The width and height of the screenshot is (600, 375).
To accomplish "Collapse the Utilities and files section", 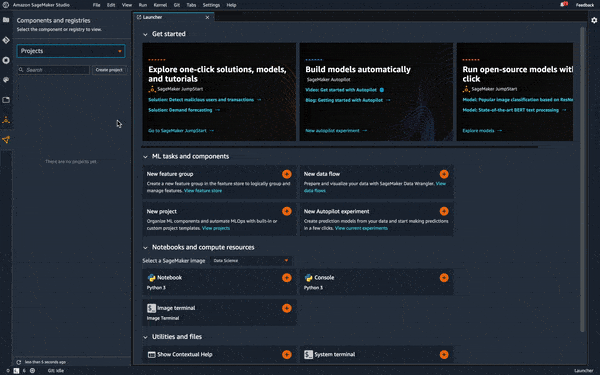I will pos(145,338).
